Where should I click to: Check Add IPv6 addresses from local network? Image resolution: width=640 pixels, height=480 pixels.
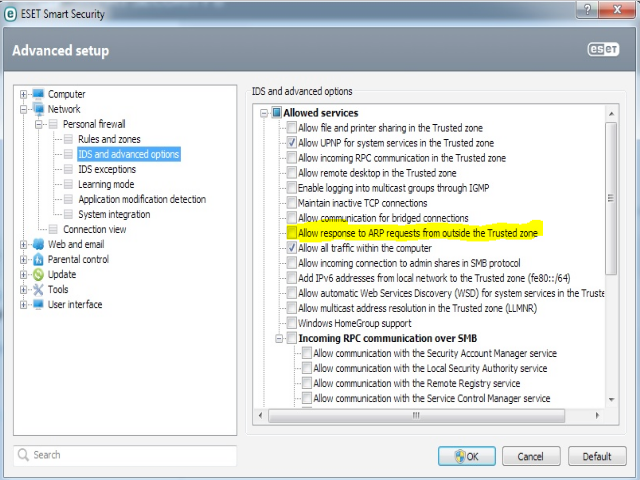291,278
